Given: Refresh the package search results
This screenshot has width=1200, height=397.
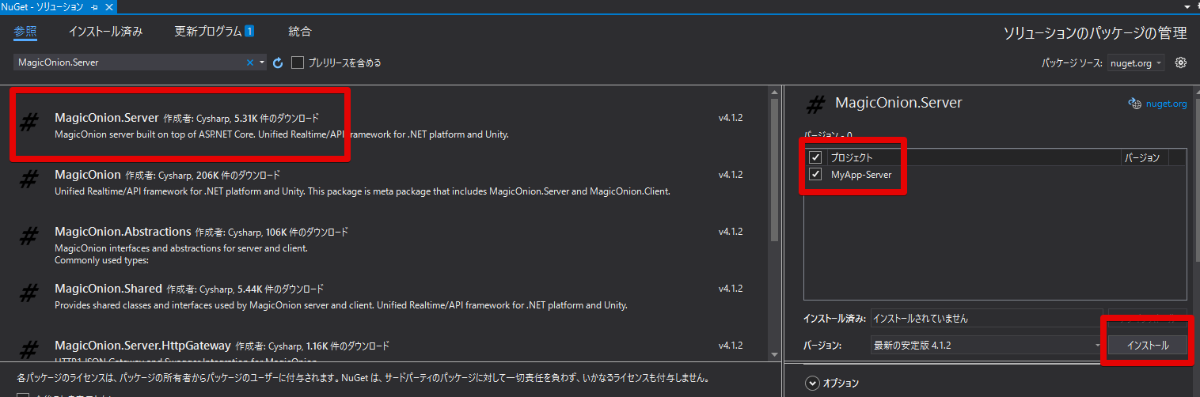Looking at the screenshot, I should [x=278, y=62].
